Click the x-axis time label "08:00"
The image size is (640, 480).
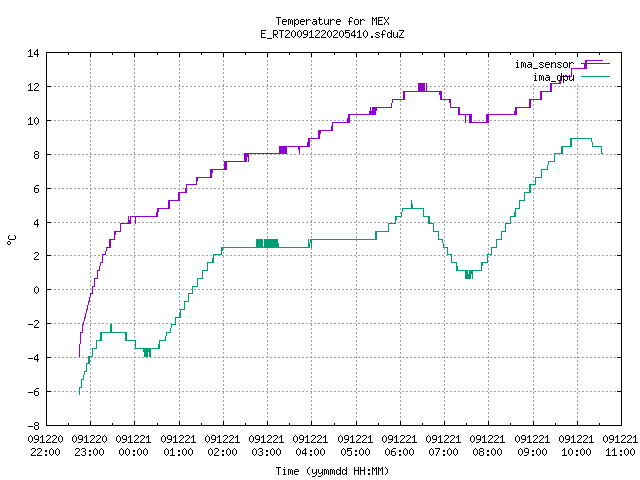[x=488, y=452]
